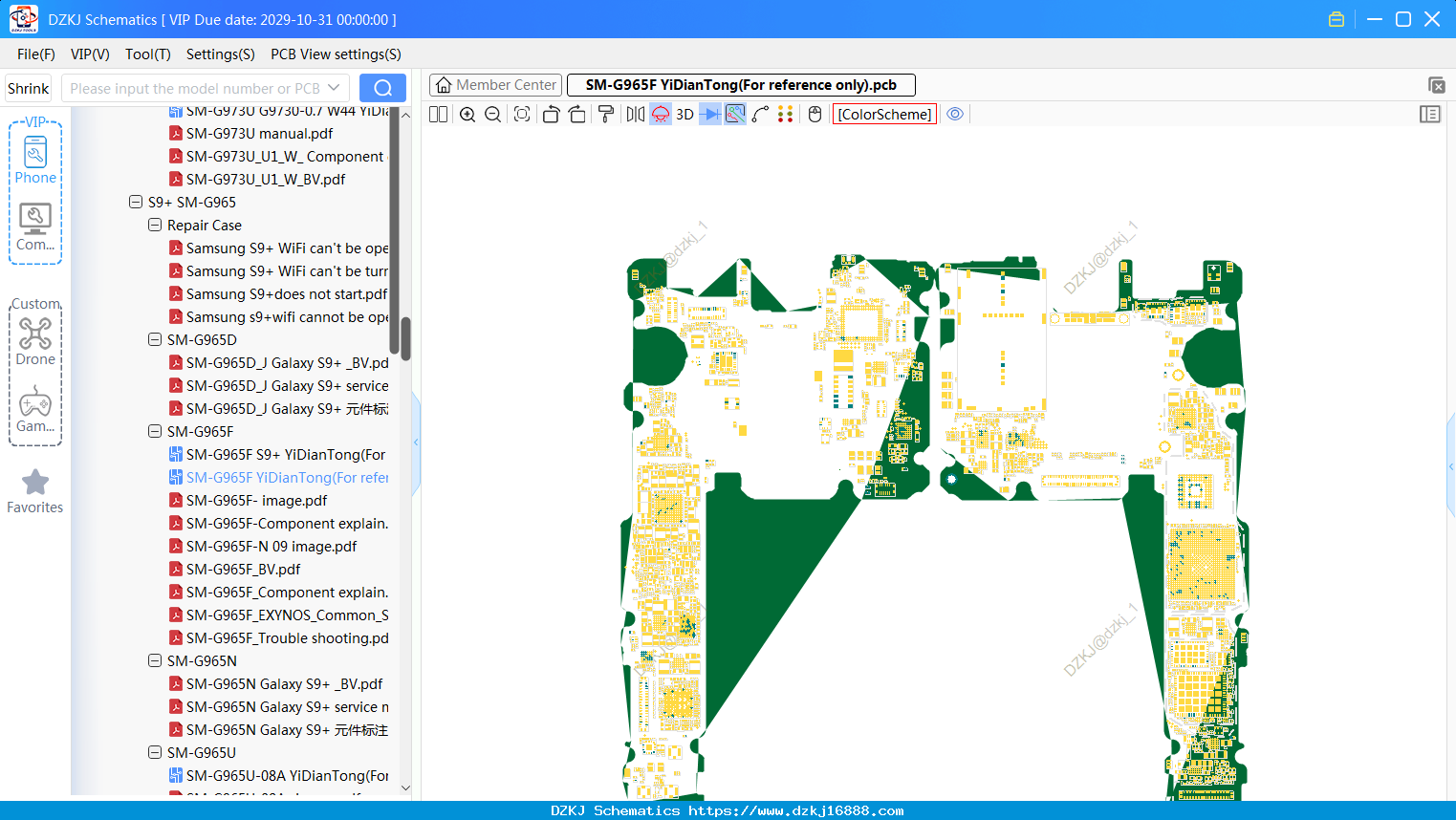Image resolution: width=1456 pixels, height=820 pixels.
Task: Click the DZKJ app logo icon
Action: point(23,19)
